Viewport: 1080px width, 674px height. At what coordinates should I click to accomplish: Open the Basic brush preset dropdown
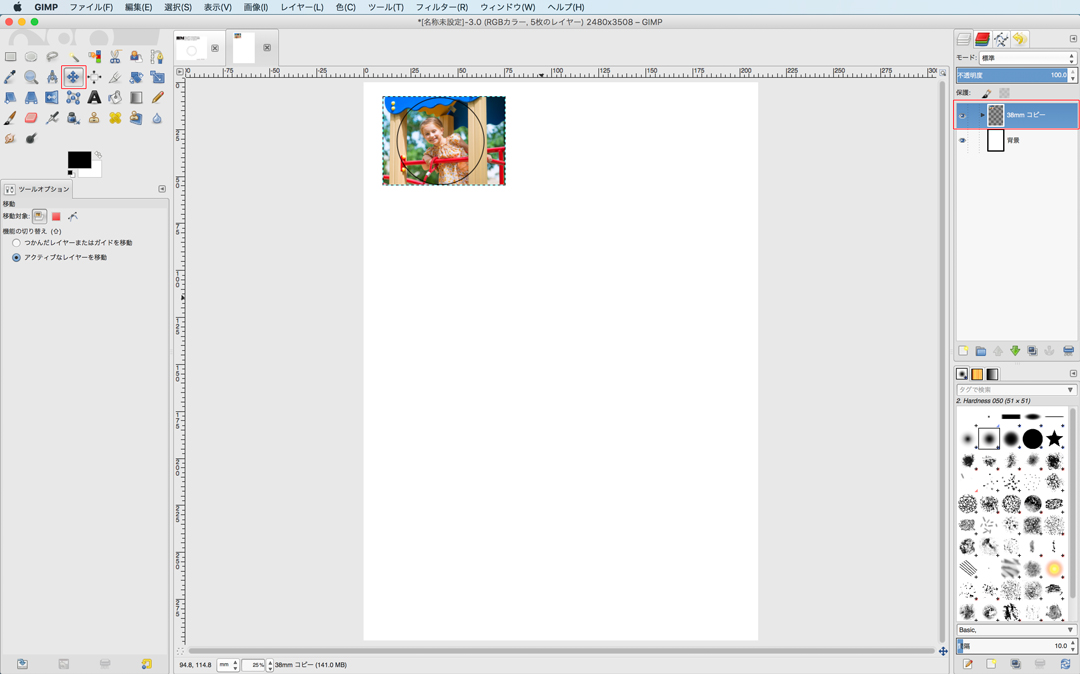1015,630
